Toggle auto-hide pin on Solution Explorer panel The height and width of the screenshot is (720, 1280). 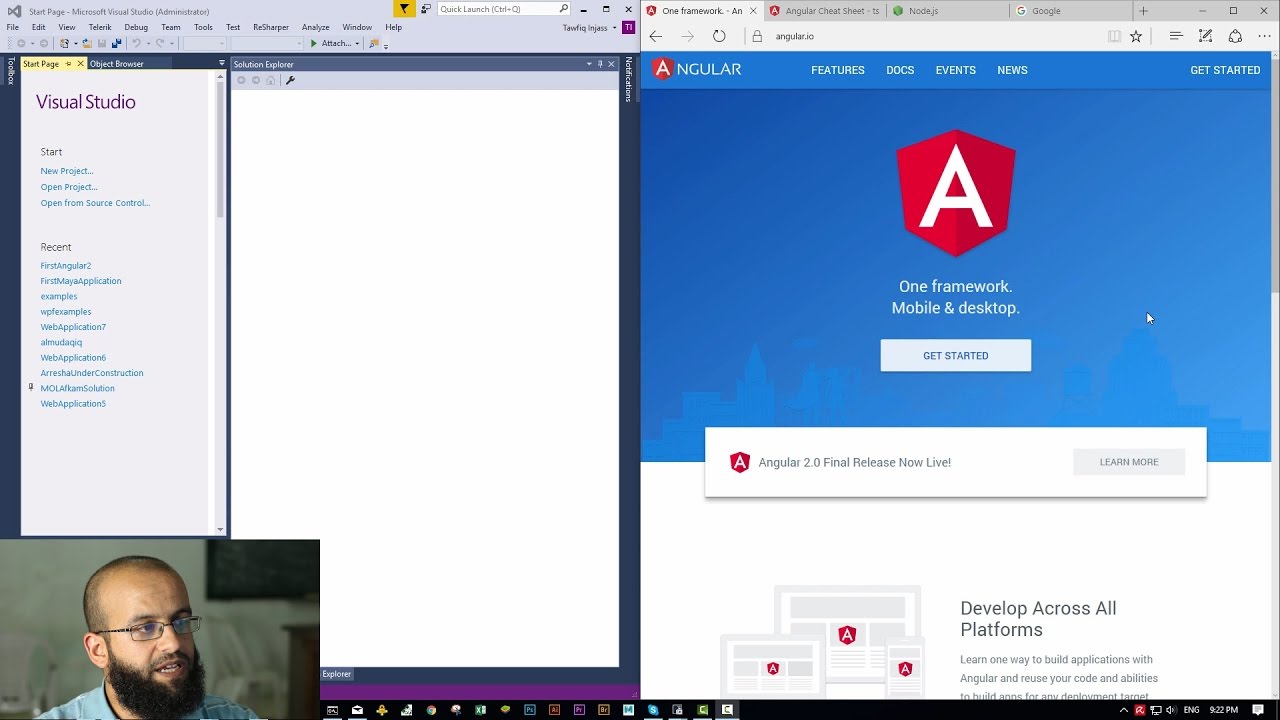[x=599, y=64]
